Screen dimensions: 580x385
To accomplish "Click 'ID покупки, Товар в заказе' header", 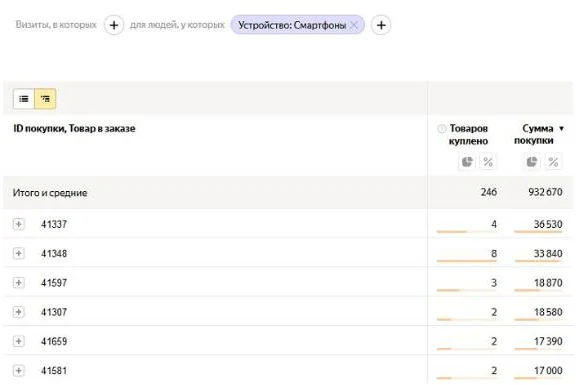I will coord(74,129).
